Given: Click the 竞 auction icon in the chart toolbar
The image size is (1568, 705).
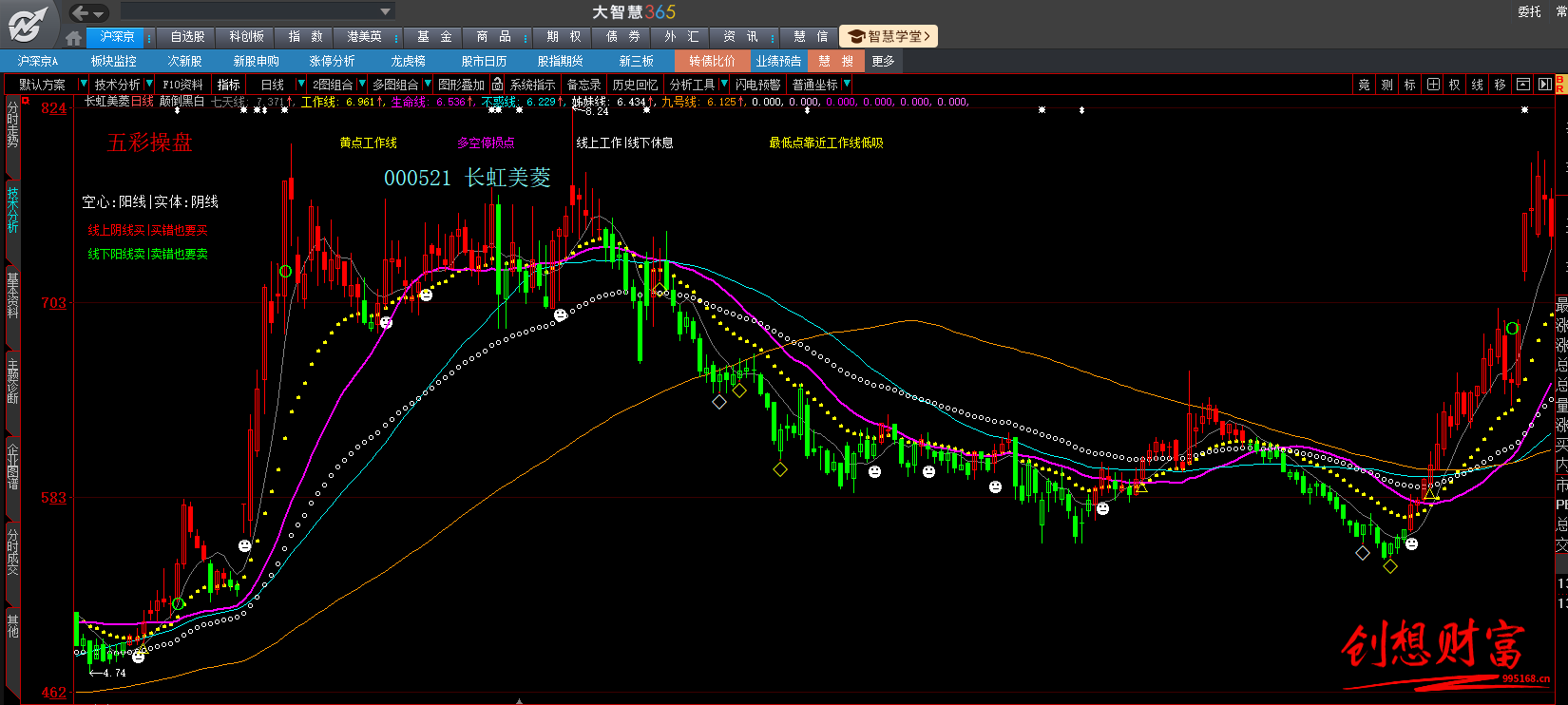Looking at the screenshot, I should 1364,85.
